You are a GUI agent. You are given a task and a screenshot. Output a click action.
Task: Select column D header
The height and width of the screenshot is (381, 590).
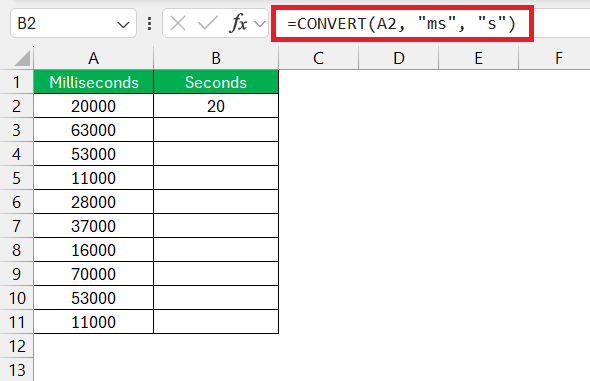pyautogui.click(x=399, y=58)
